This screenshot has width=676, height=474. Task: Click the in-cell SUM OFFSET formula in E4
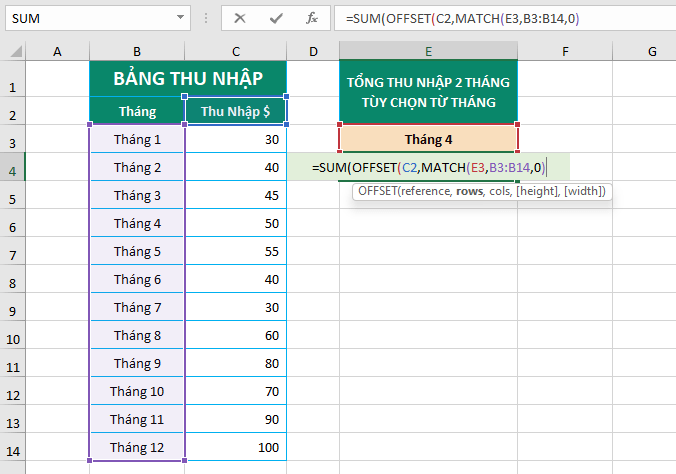point(429,167)
